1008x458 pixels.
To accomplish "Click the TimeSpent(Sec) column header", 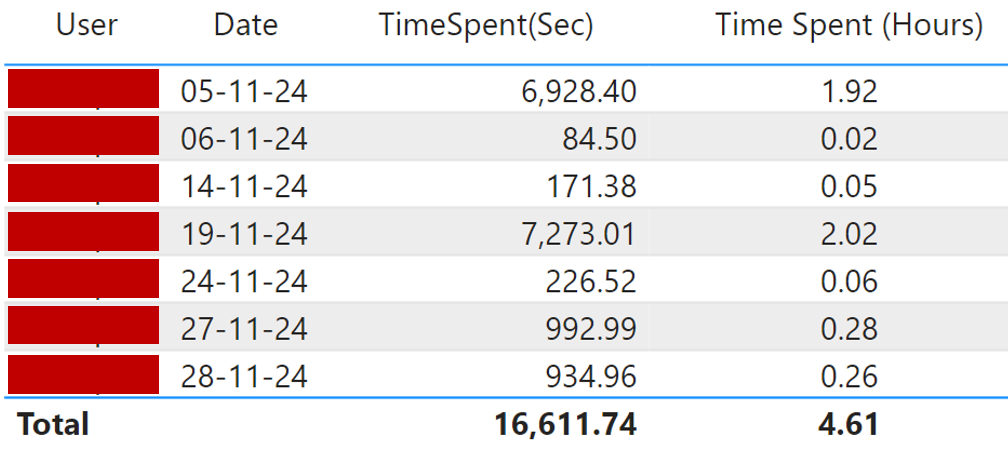I will click(x=487, y=26).
